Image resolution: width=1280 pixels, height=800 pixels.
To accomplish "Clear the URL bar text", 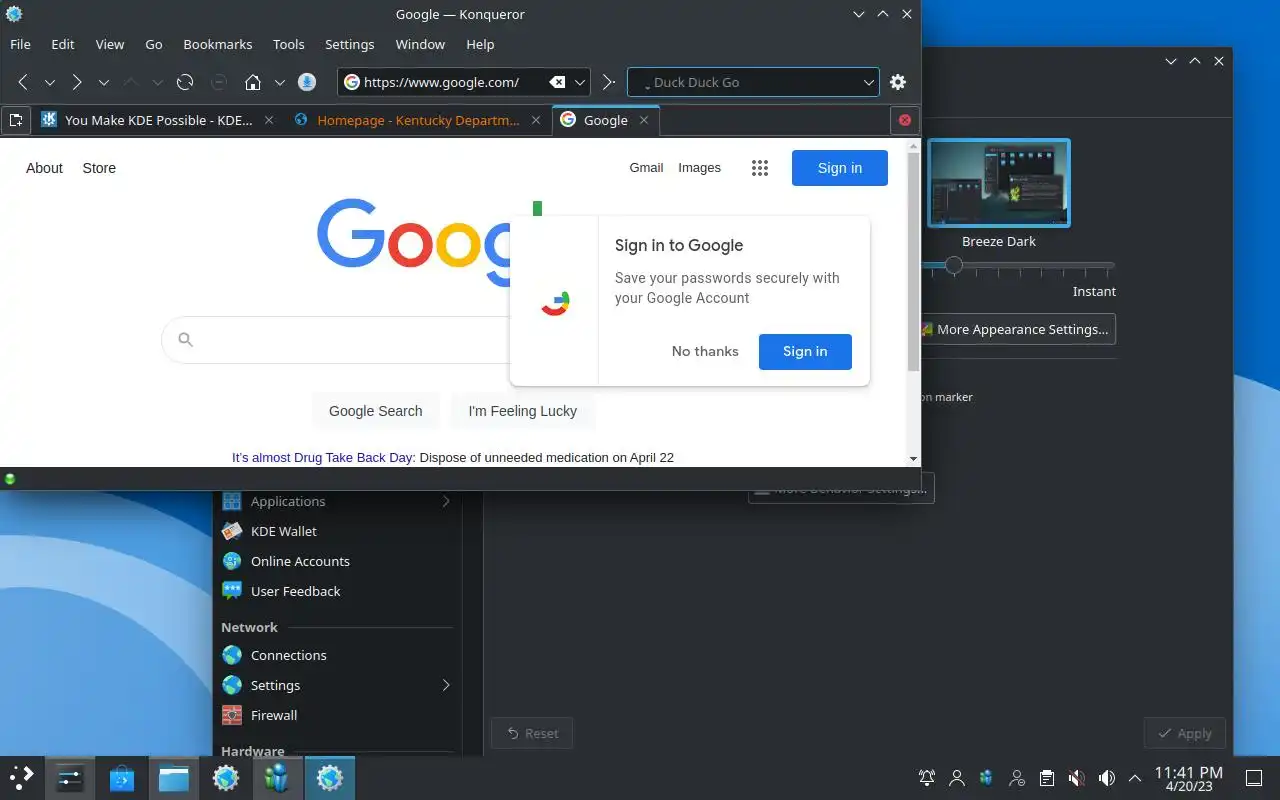I will 557,82.
